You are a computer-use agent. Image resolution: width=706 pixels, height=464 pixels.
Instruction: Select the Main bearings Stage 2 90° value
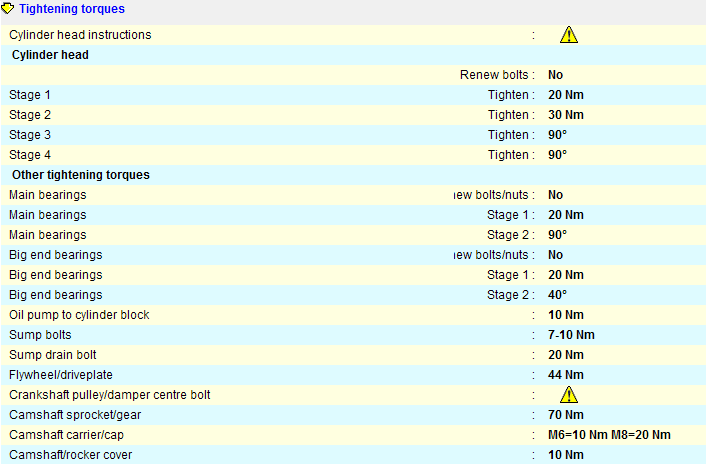click(x=557, y=235)
